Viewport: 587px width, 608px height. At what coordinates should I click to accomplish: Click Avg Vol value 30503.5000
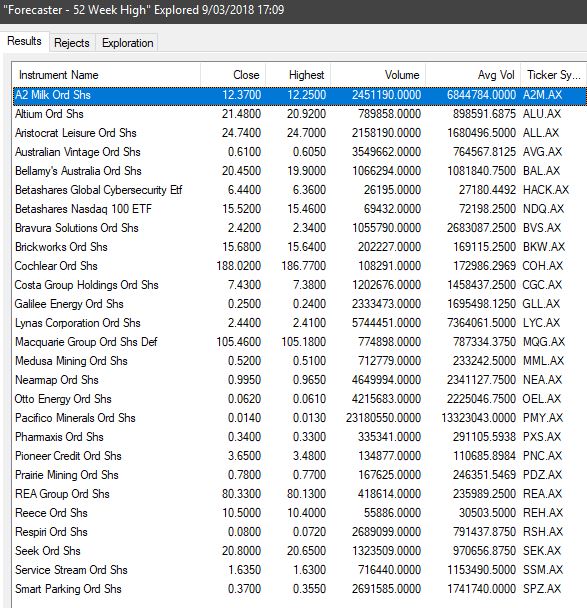coord(488,513)
